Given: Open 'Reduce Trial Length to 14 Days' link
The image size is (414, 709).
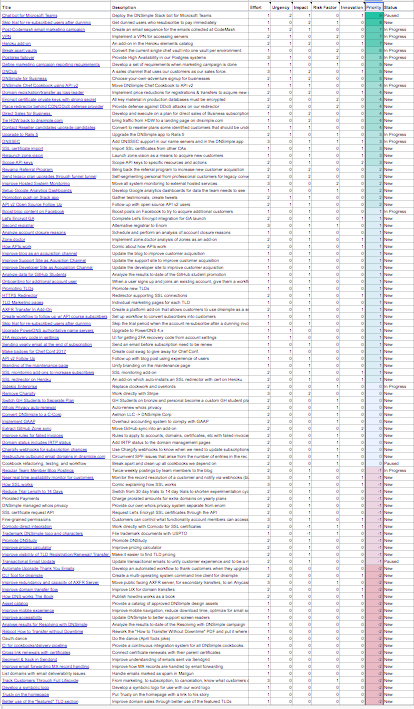Looking at the screenshot, I should pyautogui.click(x=33, y=491).
